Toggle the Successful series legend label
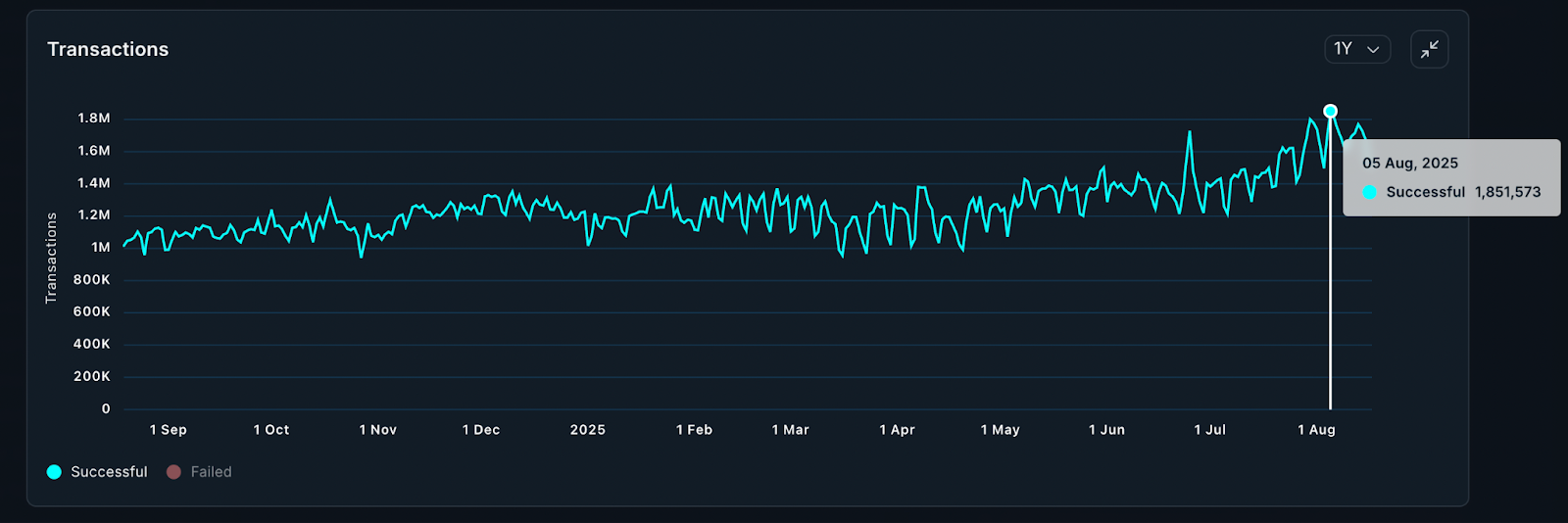1568x523 pixels. click(109, 472)
